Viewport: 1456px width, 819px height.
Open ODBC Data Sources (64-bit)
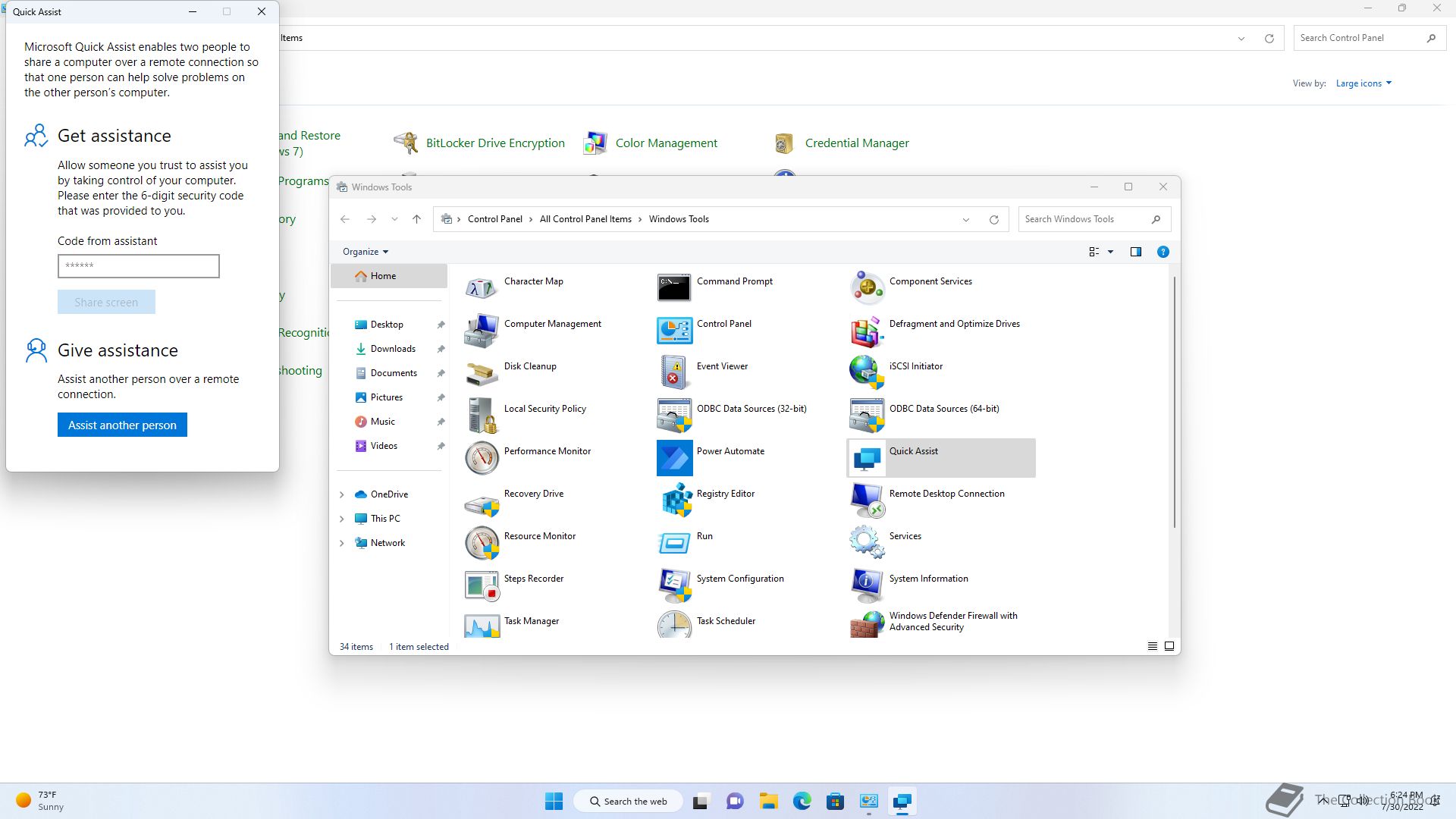click(x=925, y=416)
